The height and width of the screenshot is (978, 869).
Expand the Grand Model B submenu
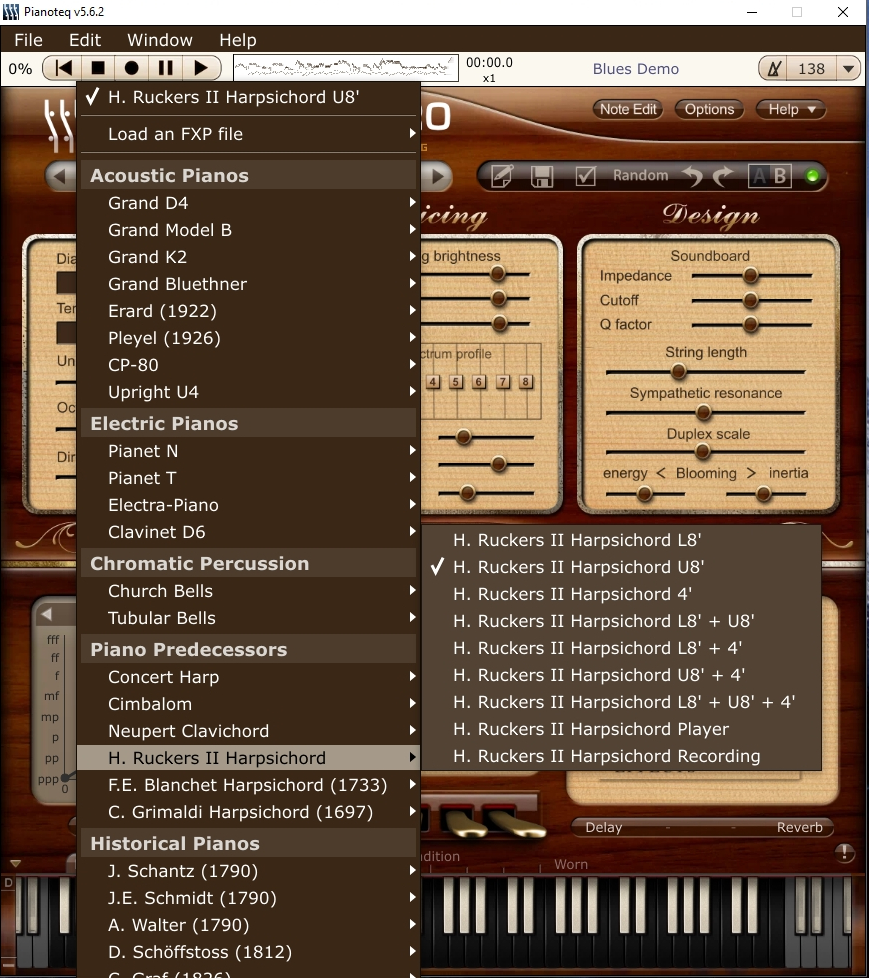pyautogui.click(x=248, y=230)
